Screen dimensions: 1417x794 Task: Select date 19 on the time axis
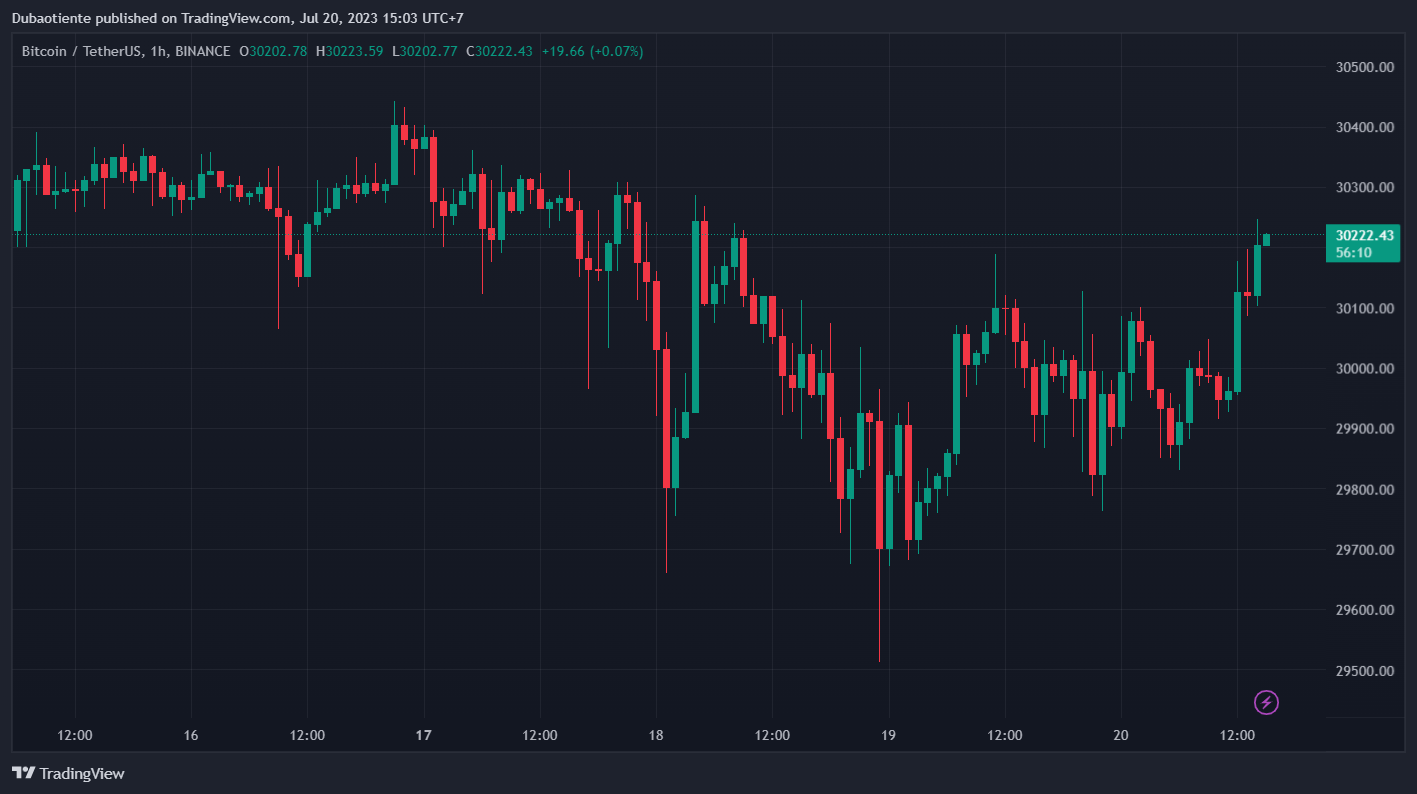888,736
